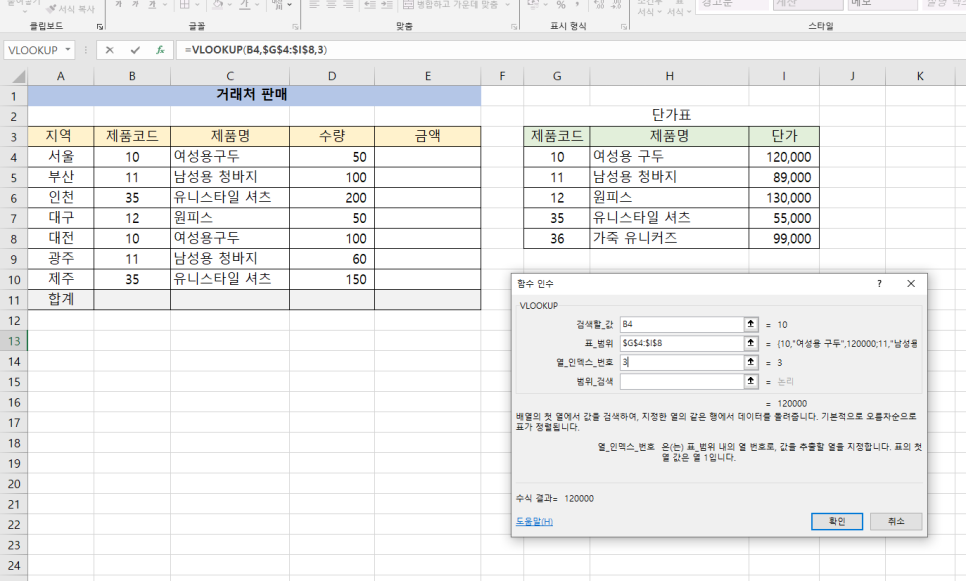966x581 pixels.
Task: Click the 표_범위 input field
Action: [x=681, y=343]
